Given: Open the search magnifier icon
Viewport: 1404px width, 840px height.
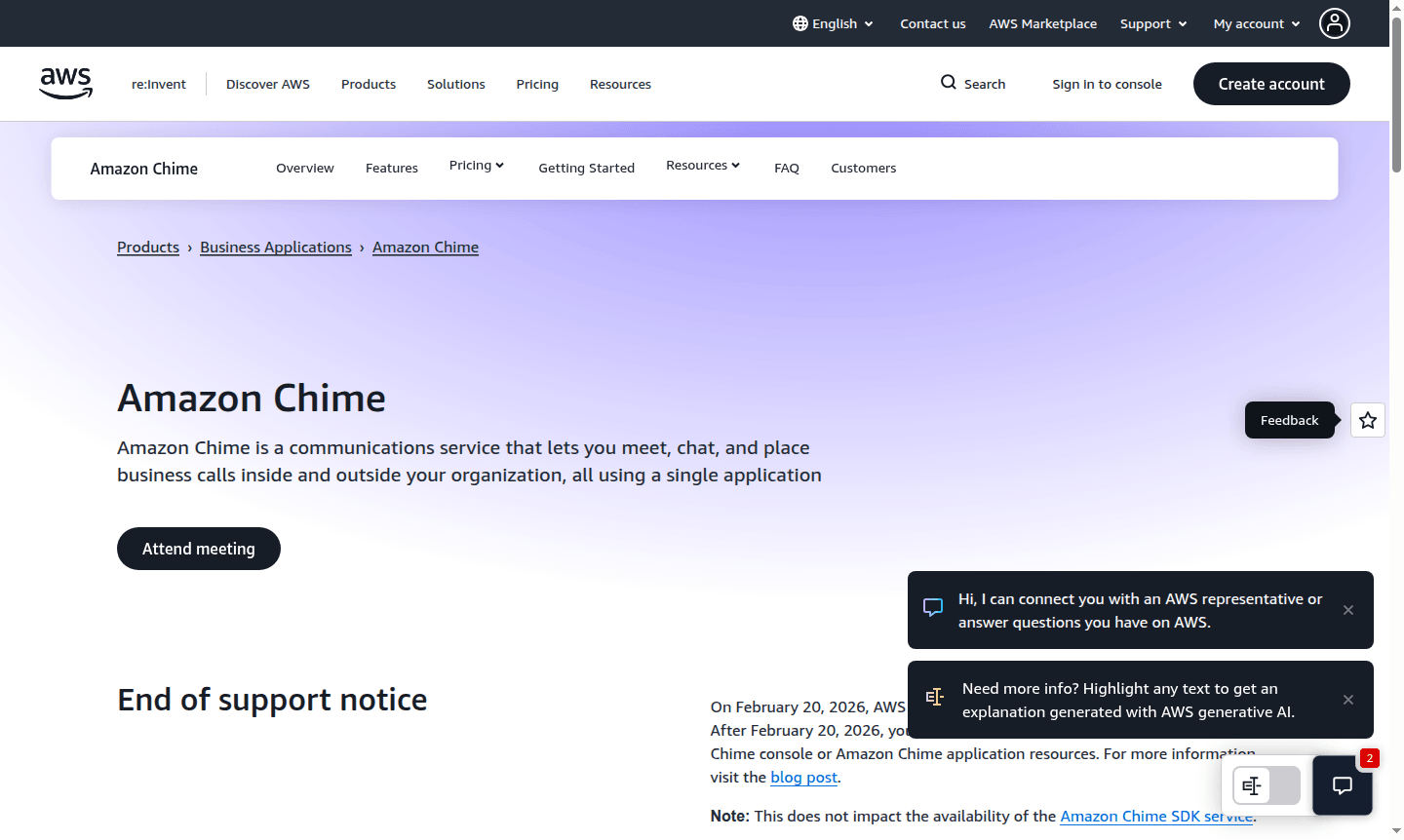Looking at the screenshot, I should (946, 84).
